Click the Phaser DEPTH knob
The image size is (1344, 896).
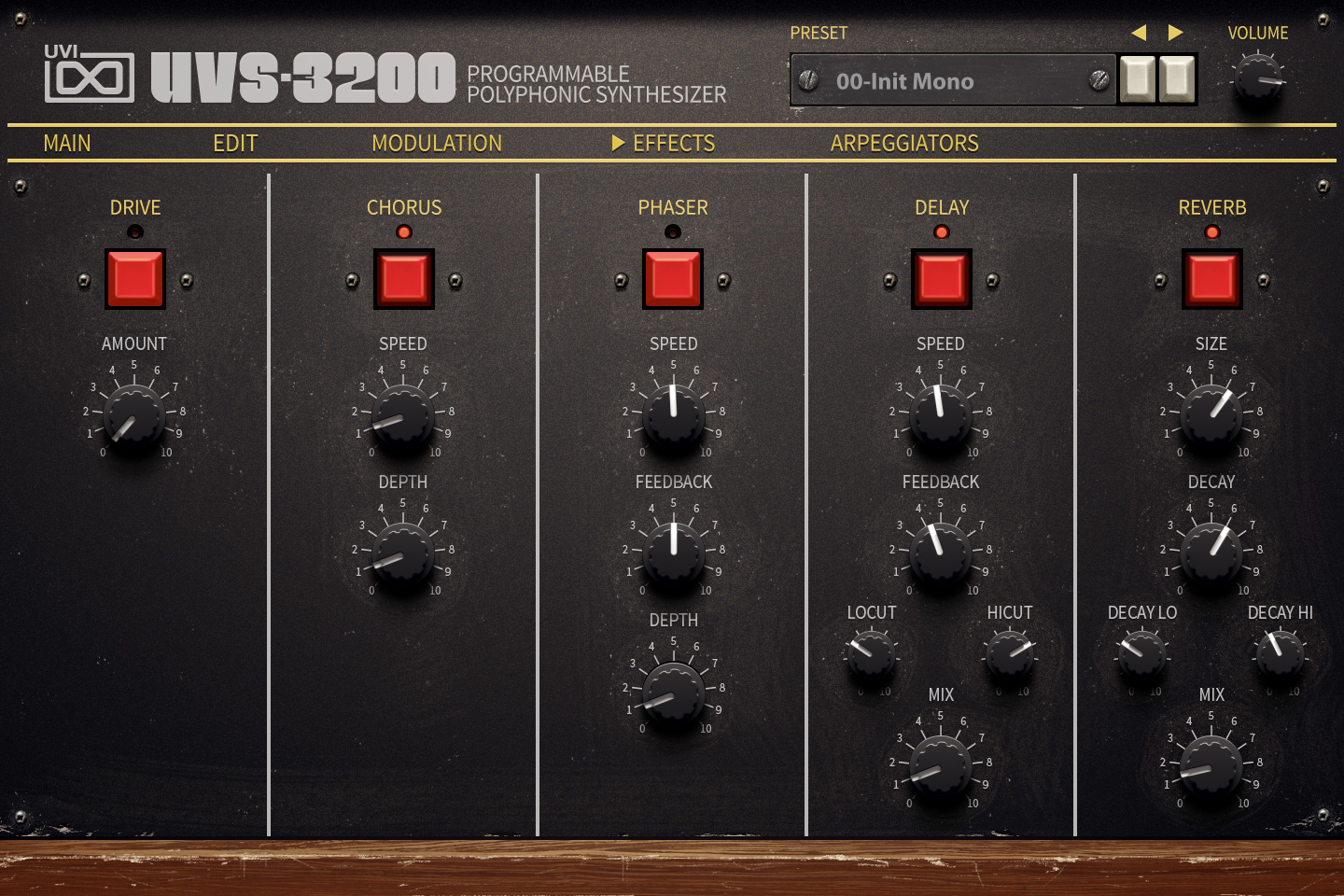(x=674, y=691)
